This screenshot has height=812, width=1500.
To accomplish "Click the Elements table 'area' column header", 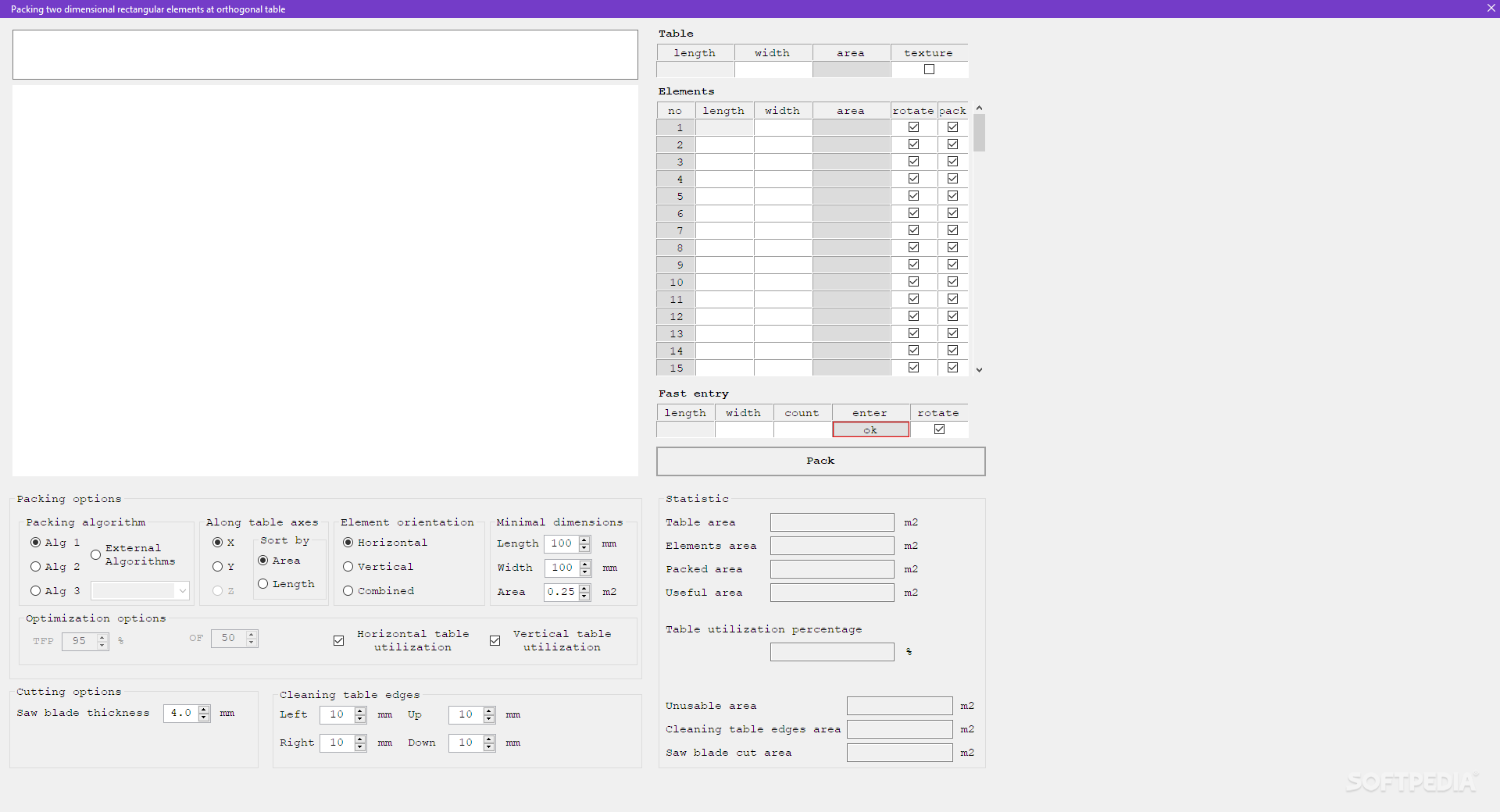I will 852,111.
